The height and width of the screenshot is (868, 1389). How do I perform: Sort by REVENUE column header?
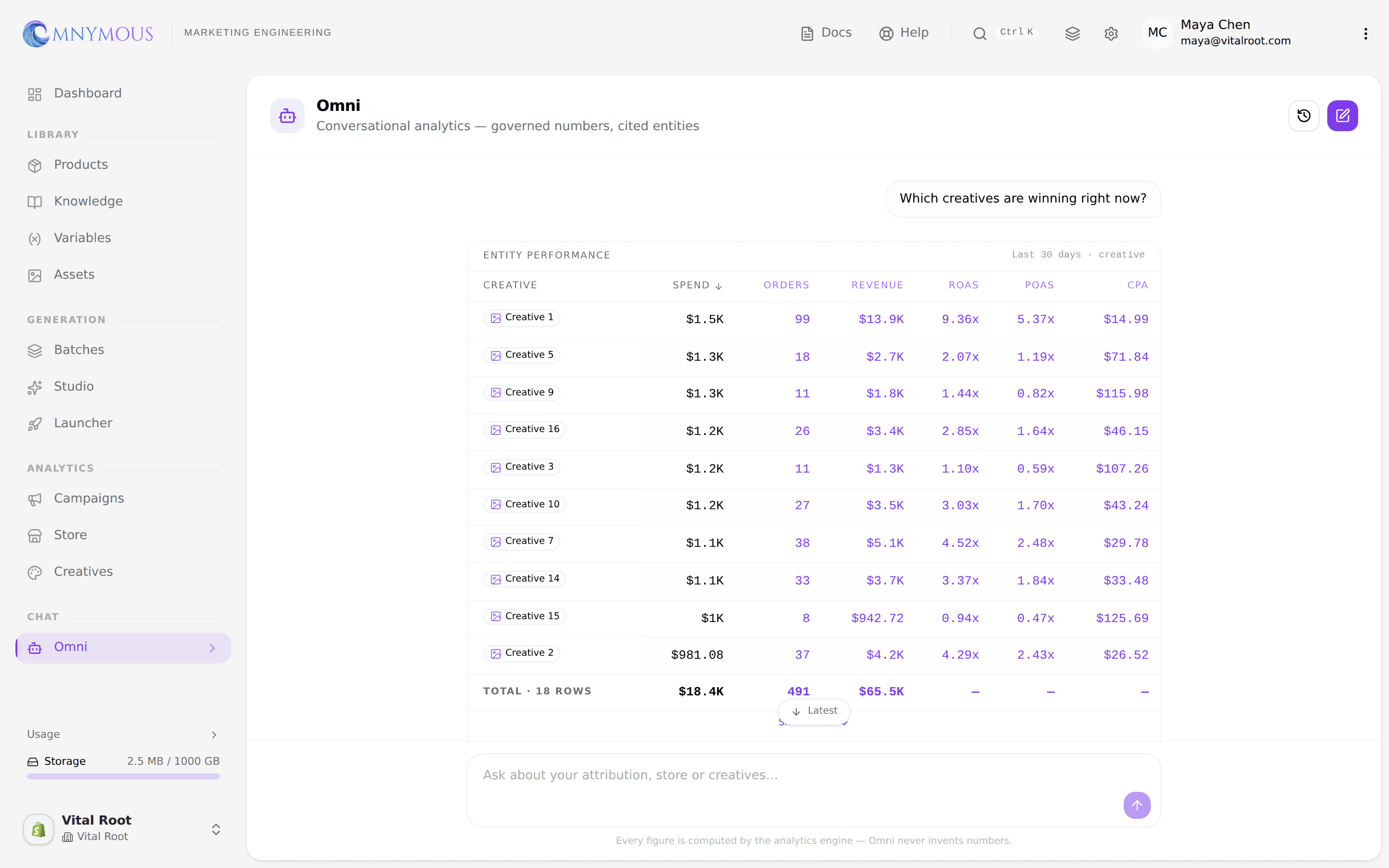(877, 285)
